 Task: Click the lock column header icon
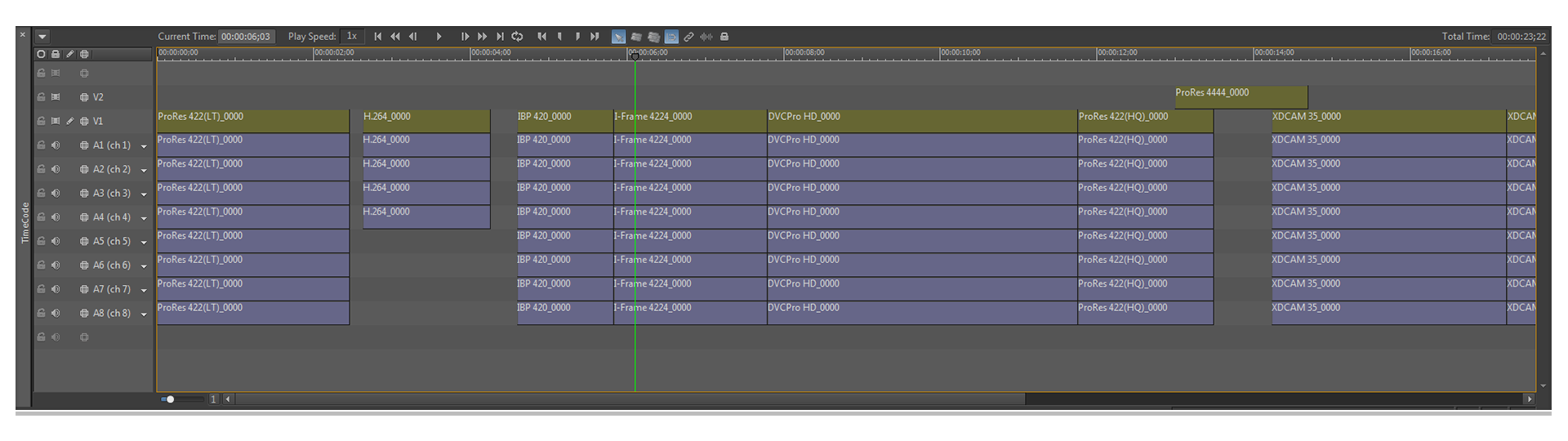pyautogui.click(x=56, y=55)
